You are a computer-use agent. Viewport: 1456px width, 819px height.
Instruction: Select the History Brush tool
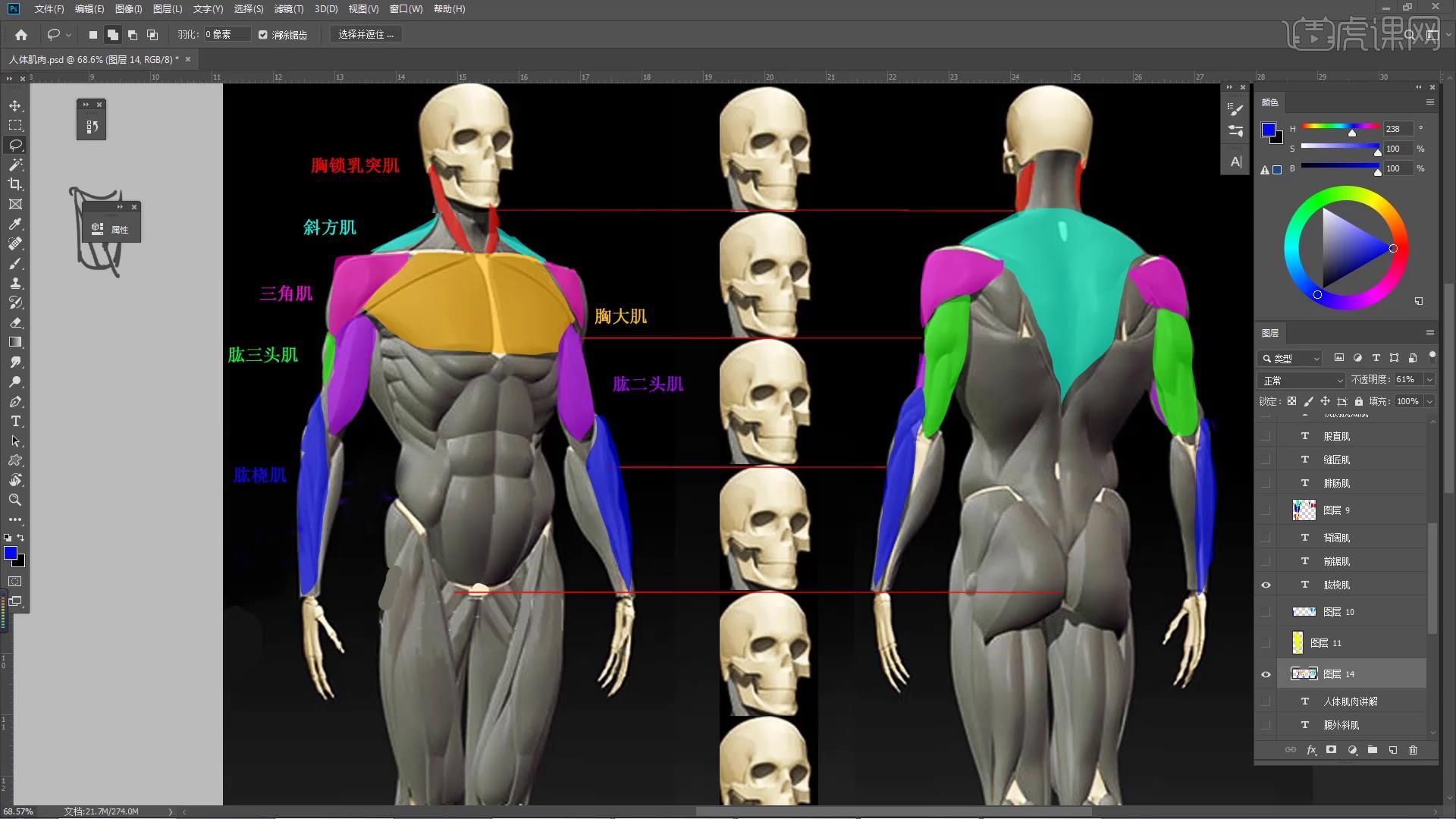pos(15,303)
